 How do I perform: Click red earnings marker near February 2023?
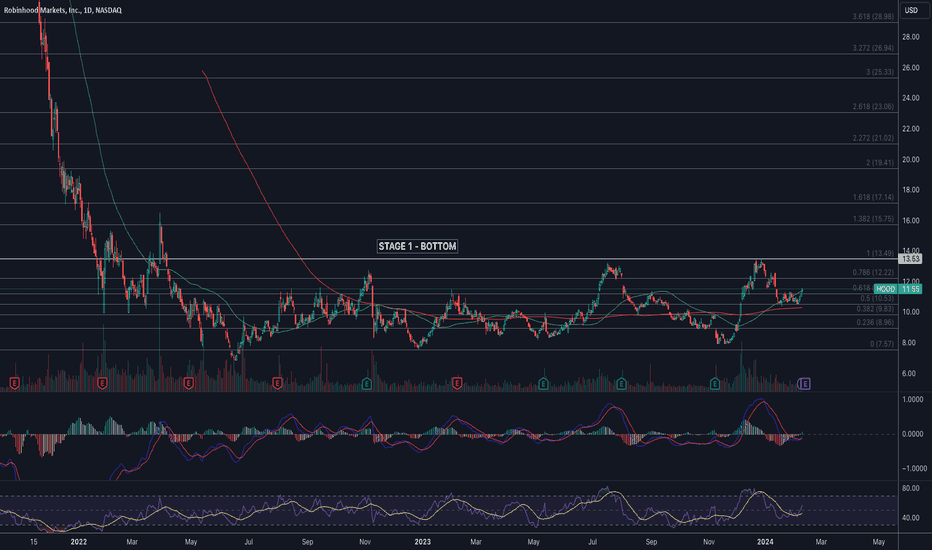click(456, 384)
